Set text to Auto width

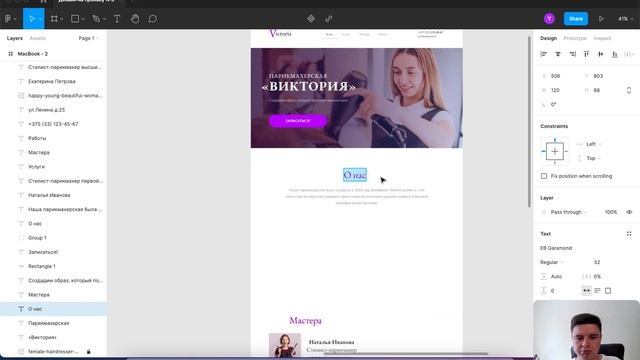587,291
